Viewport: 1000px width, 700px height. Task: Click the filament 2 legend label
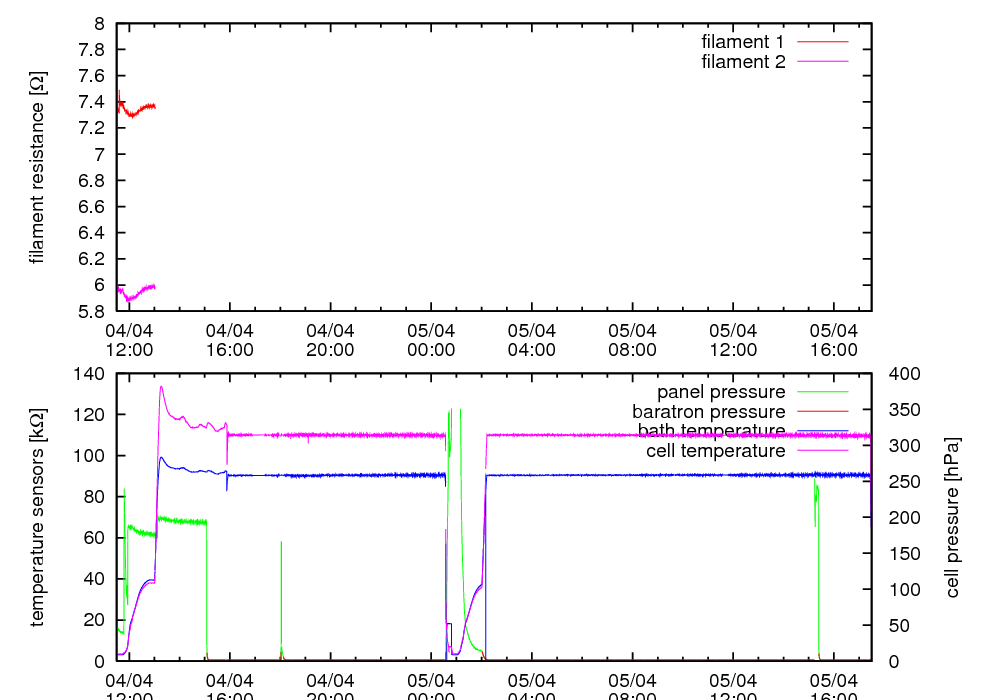(742, 62)
